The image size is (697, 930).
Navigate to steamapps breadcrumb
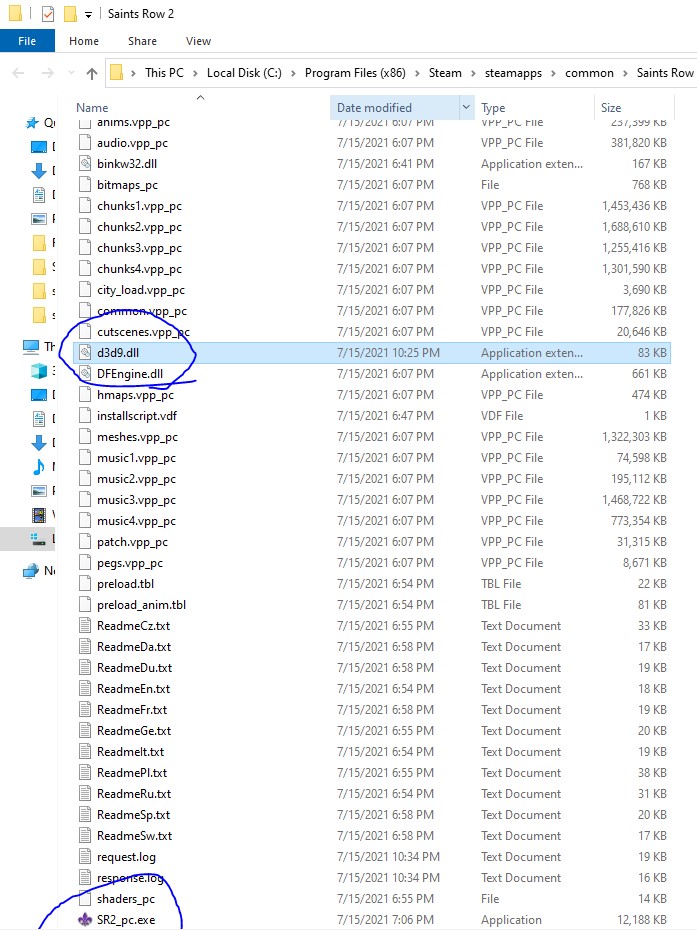click(x=513, y=73)
